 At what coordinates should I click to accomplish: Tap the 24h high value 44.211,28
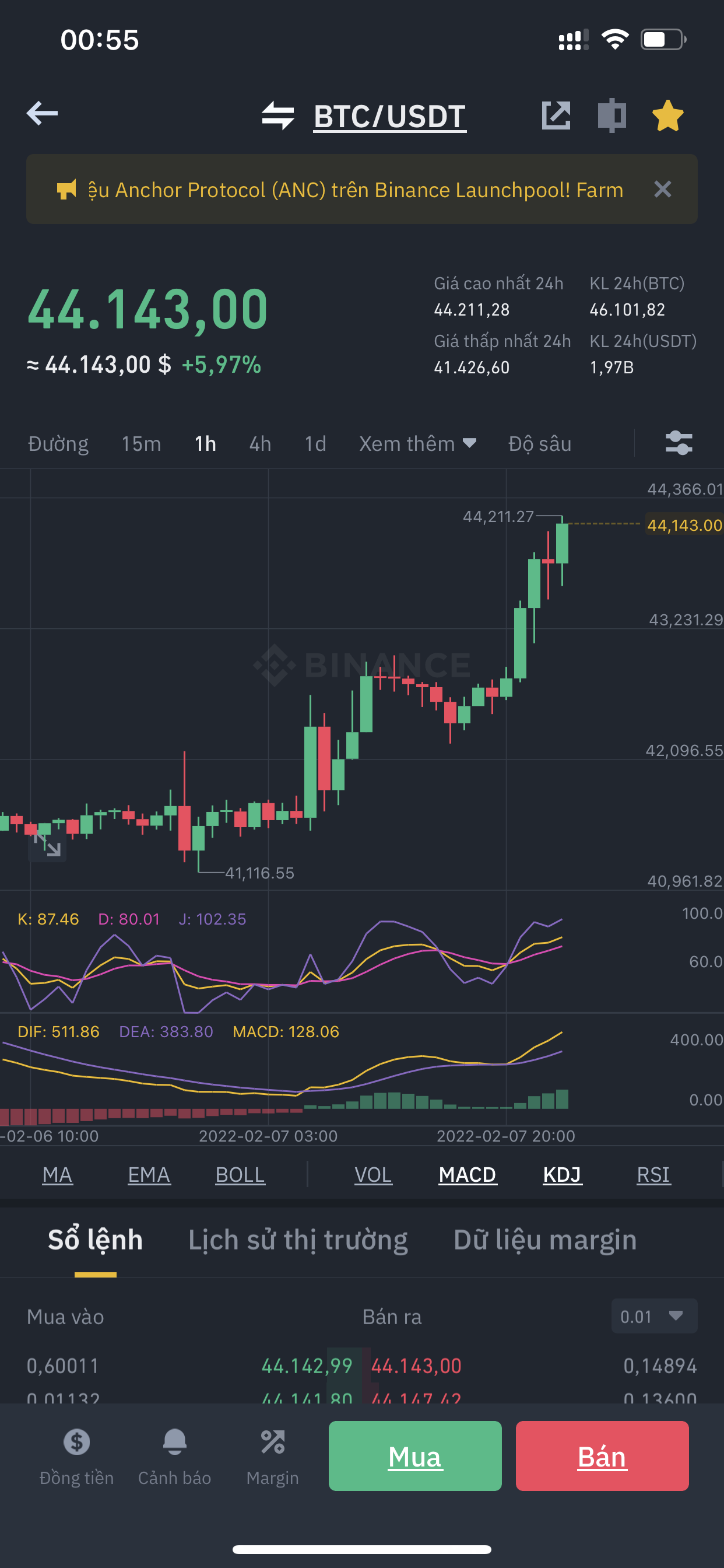point(472,310)
